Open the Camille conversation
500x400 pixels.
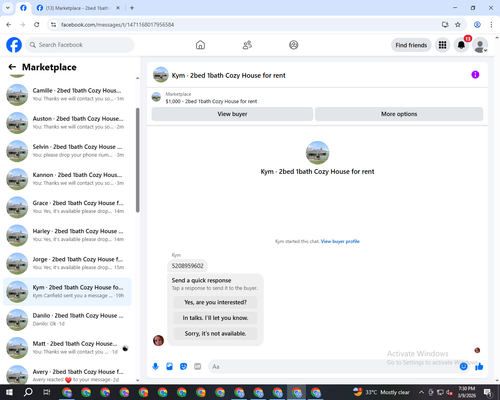tap(67, 95)
